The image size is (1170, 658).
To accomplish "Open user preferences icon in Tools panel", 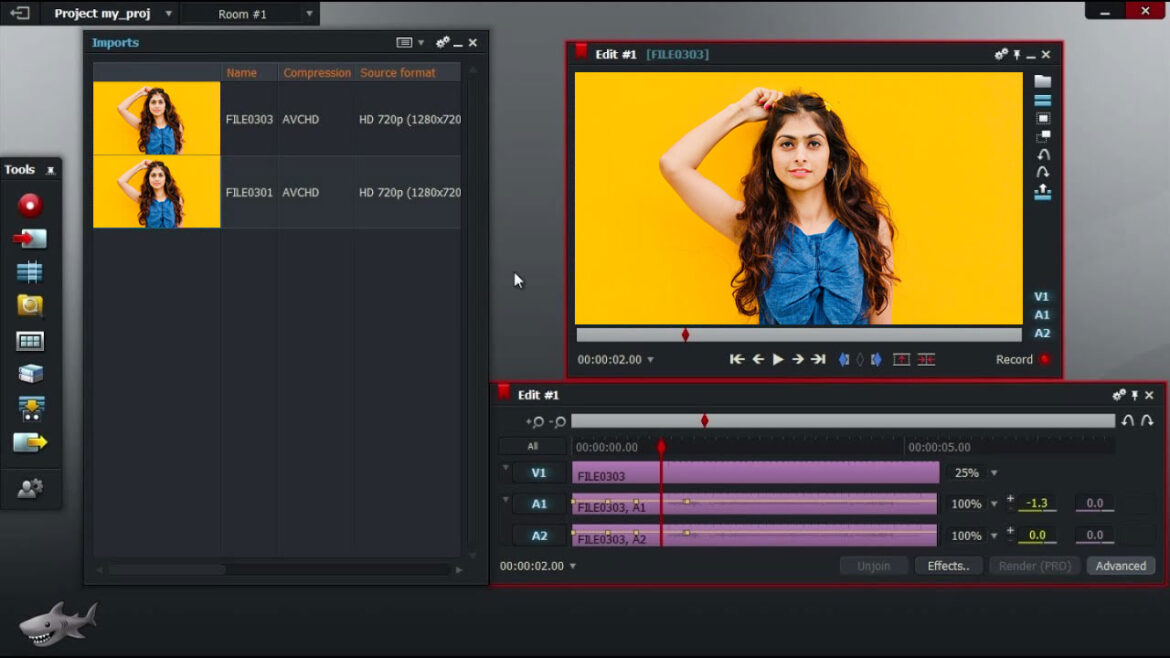I will (x=30, y=488).
